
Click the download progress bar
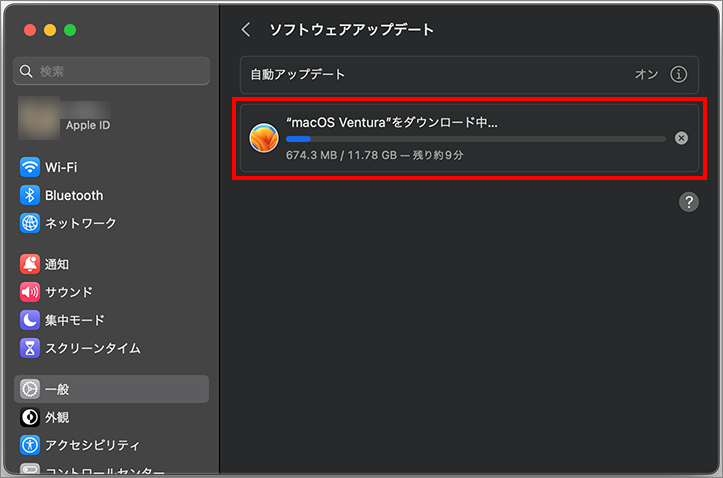click(476, 139)
